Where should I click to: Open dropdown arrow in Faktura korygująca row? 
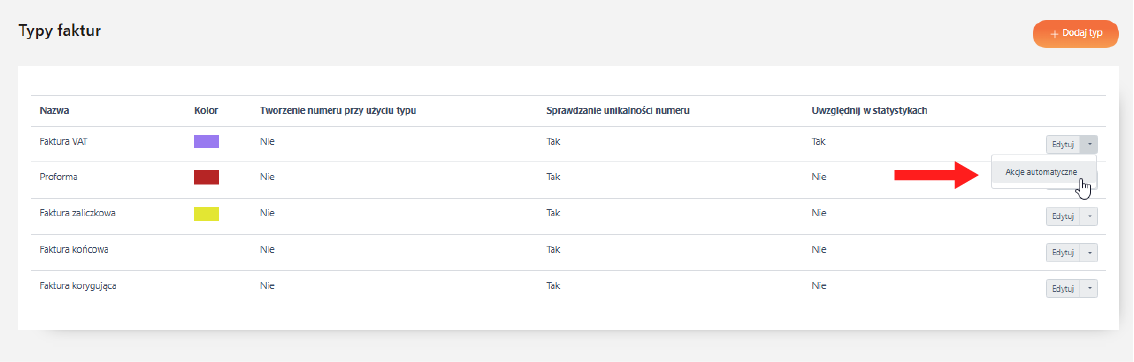(x=1089, y=288)
